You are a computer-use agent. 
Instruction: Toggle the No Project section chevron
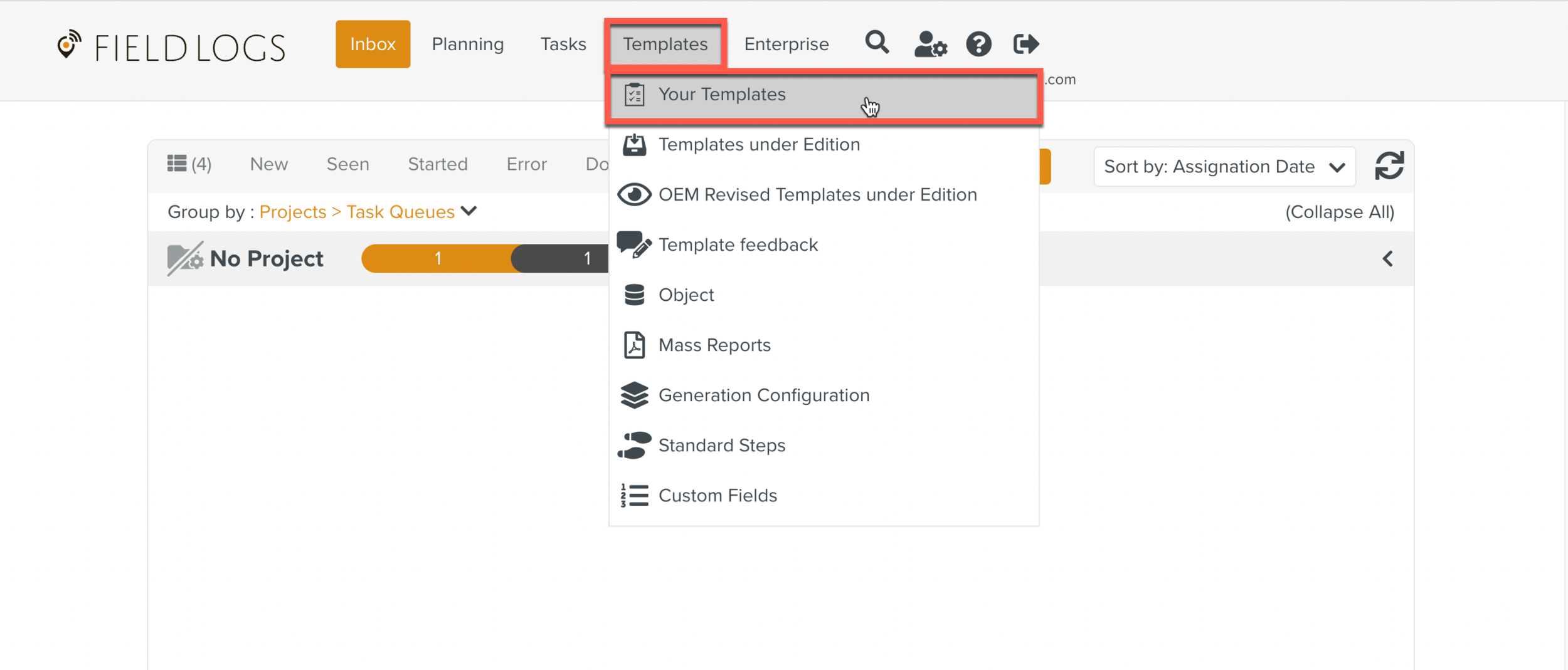pyautogui.click(x=1387, y=259)
